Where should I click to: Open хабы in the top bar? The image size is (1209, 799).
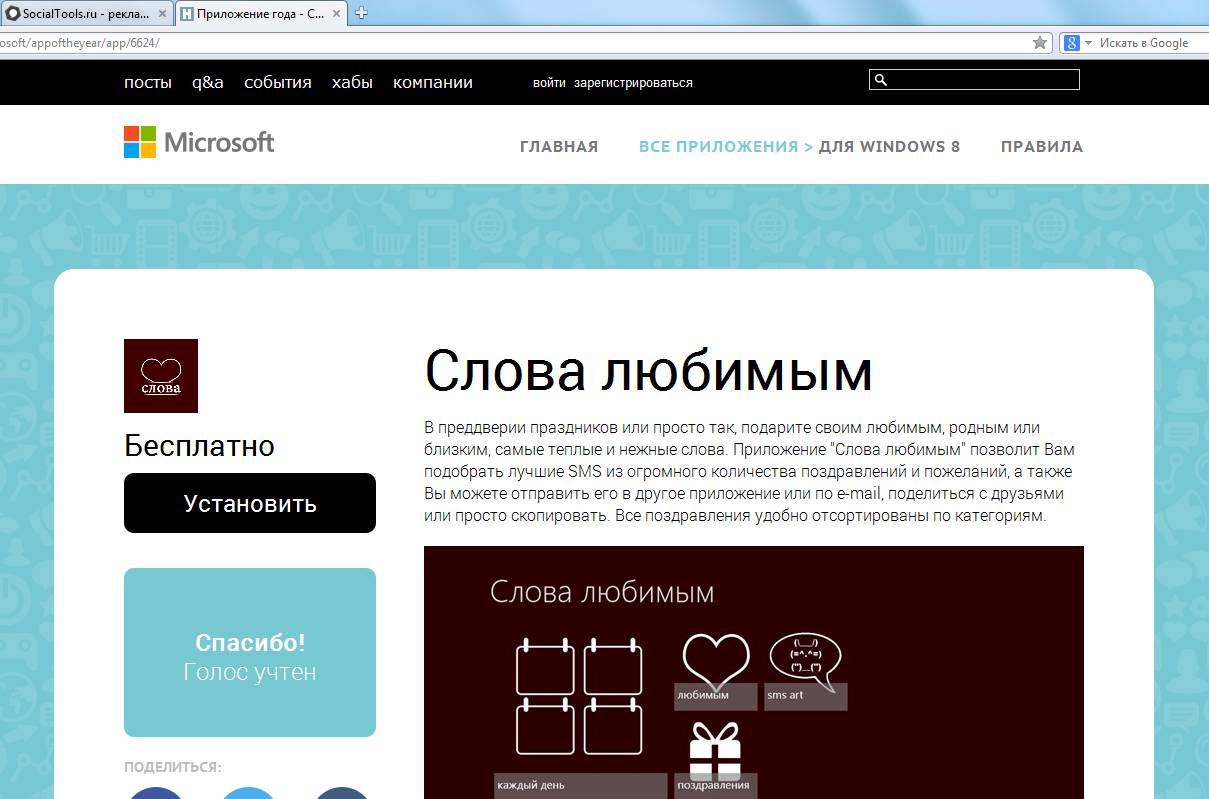pyautogui.click(x=352, y=83)
